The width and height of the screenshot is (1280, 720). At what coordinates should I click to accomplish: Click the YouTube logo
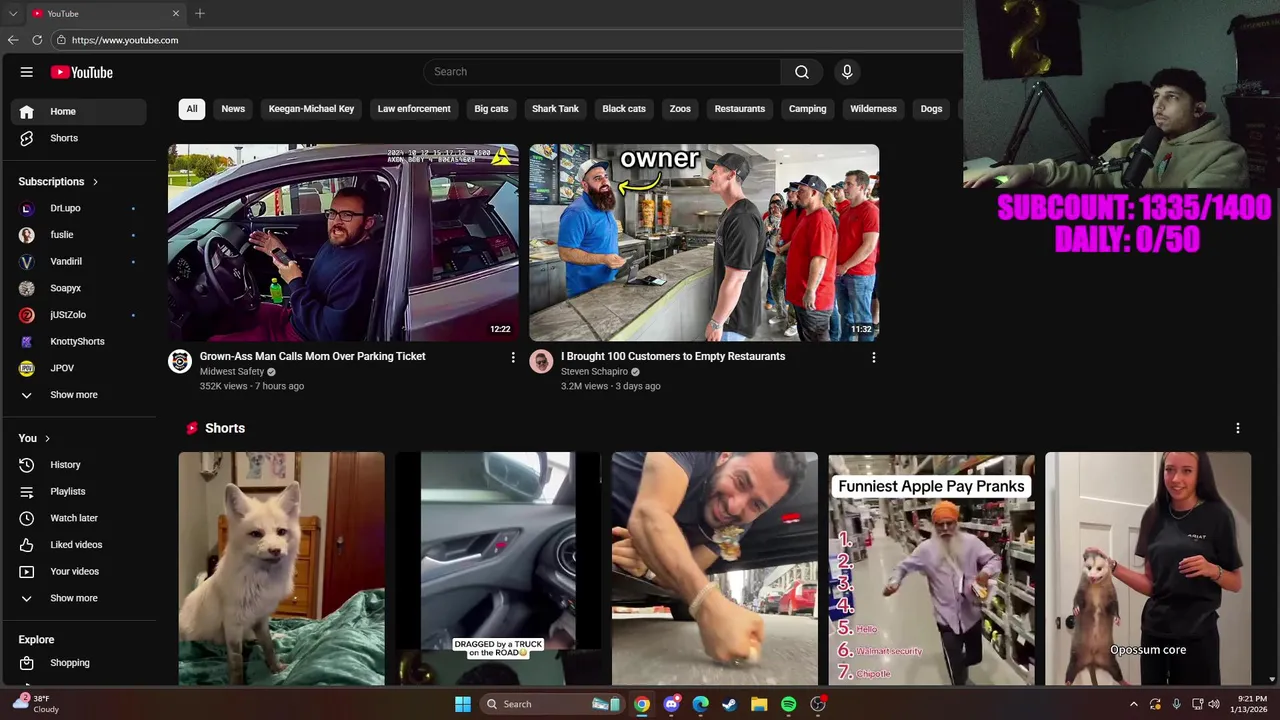(x=82, y=72)
